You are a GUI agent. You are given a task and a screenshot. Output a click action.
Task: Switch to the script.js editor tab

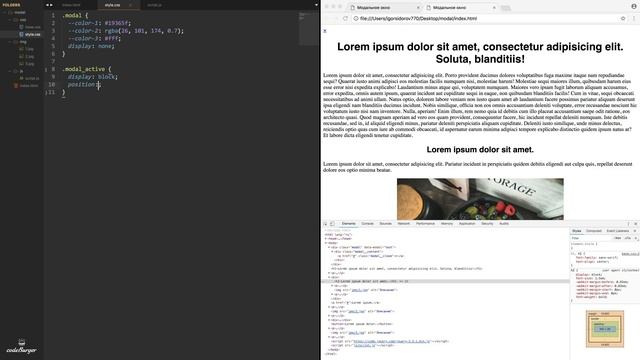pyautogui.click(x=154, y=5)
